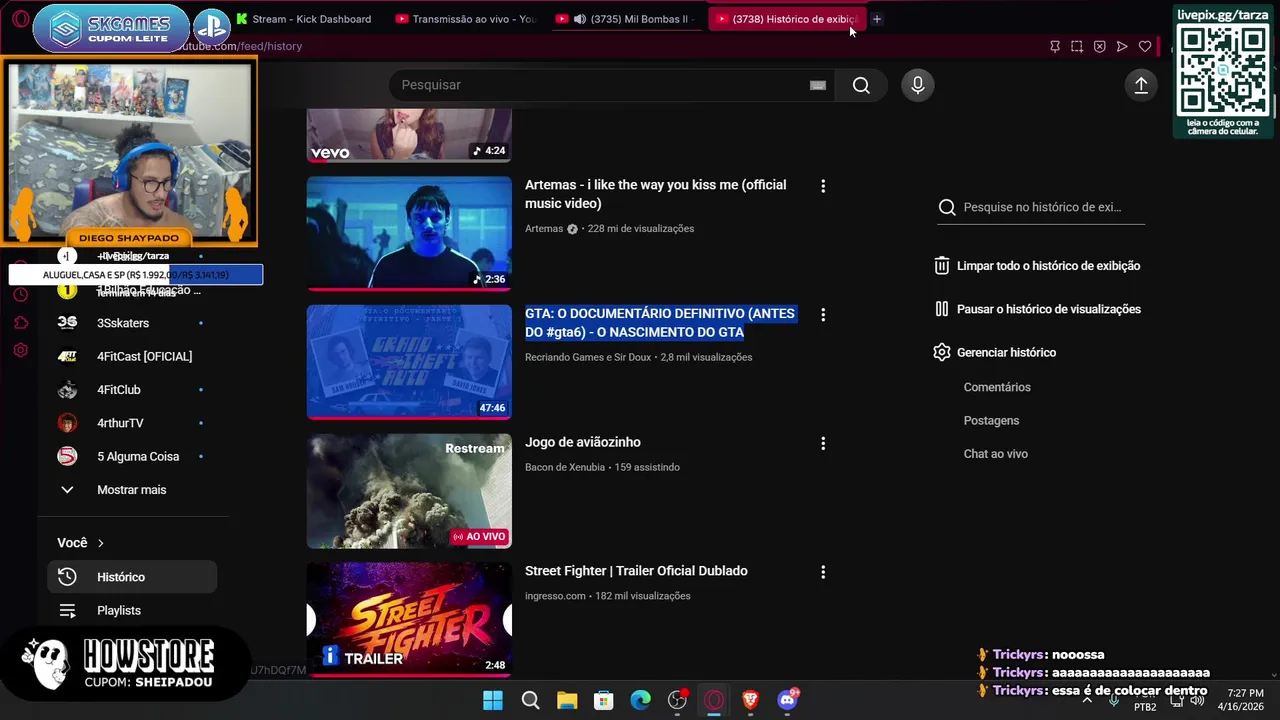
Task: Open options for Artemas music video
Action: [823, 186]
